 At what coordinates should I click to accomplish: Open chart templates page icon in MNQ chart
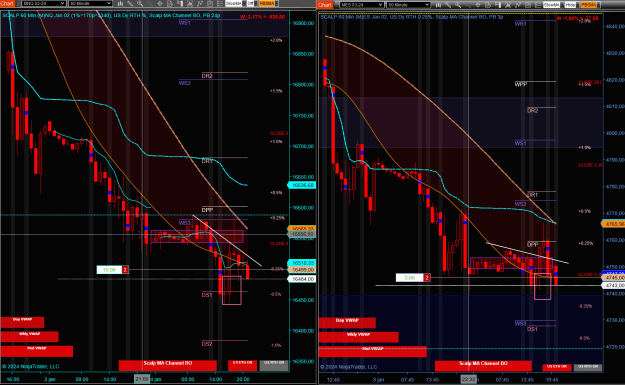pos(170,4)
